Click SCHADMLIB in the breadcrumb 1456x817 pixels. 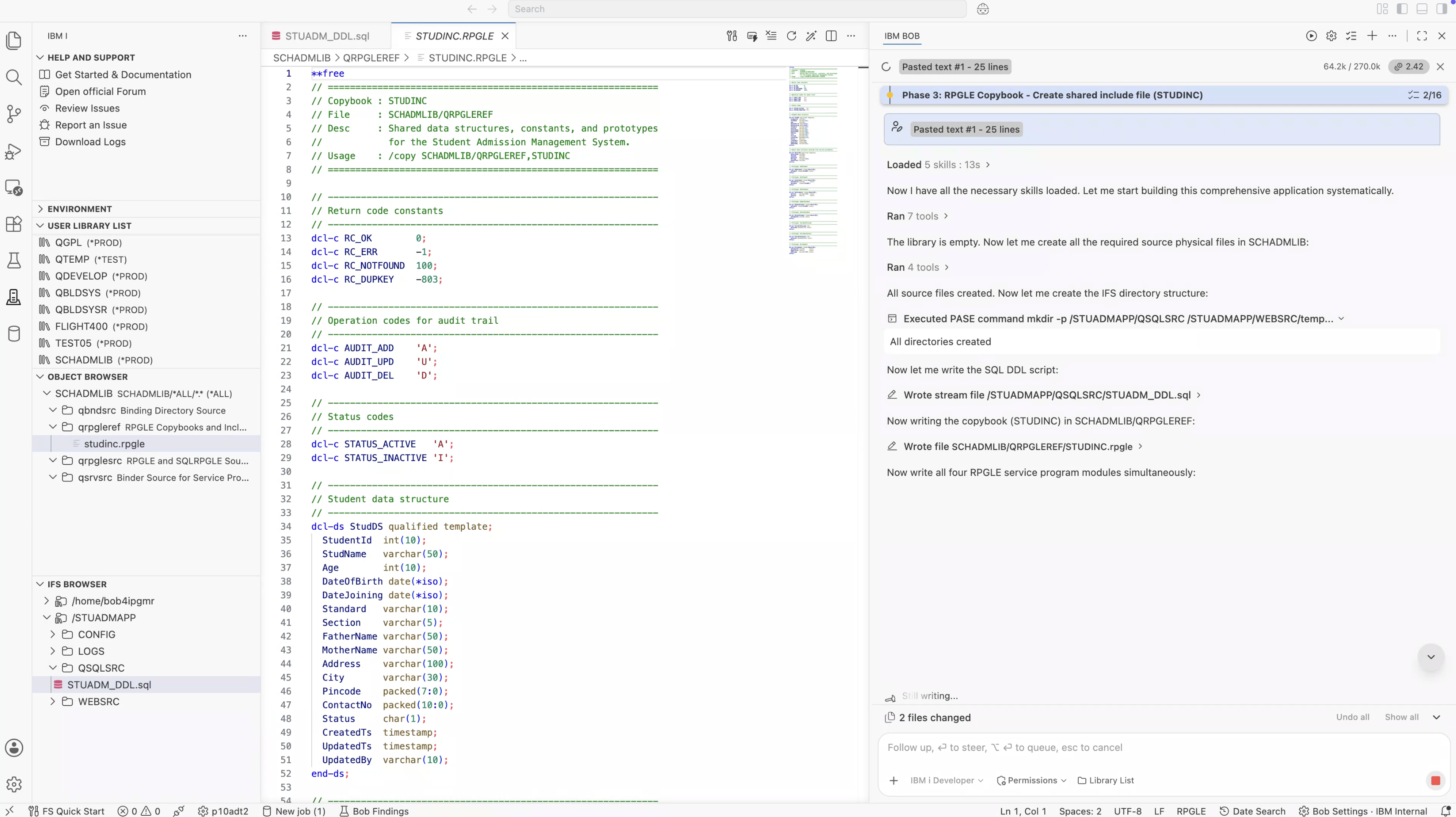click(x=302, y=58)
